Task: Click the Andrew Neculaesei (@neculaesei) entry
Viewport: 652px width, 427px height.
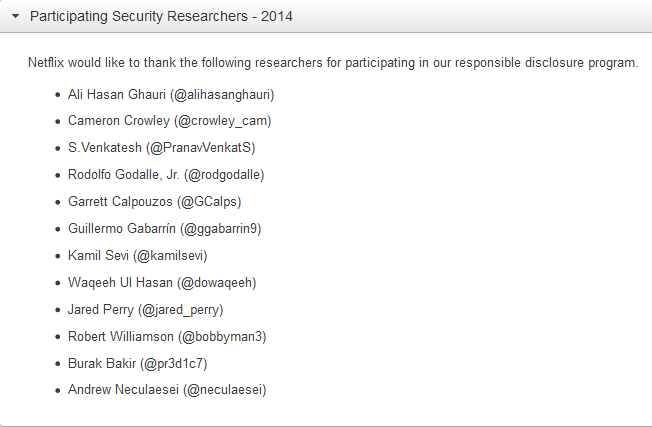Action: (167, 390)
